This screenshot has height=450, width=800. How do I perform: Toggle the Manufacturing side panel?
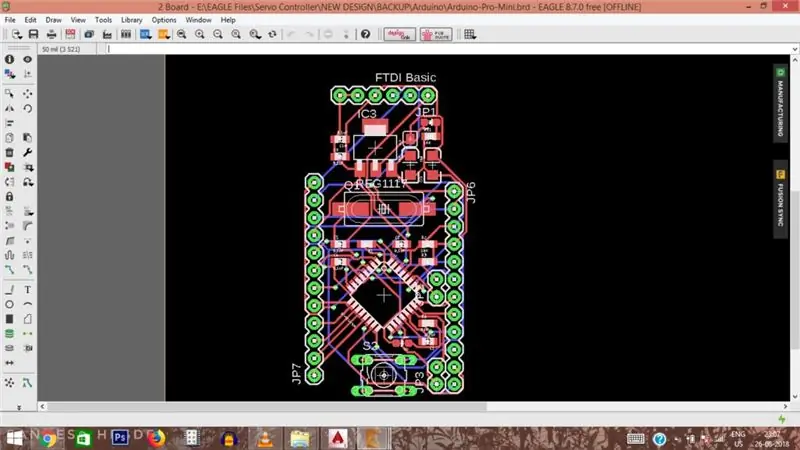click(780, 104)
